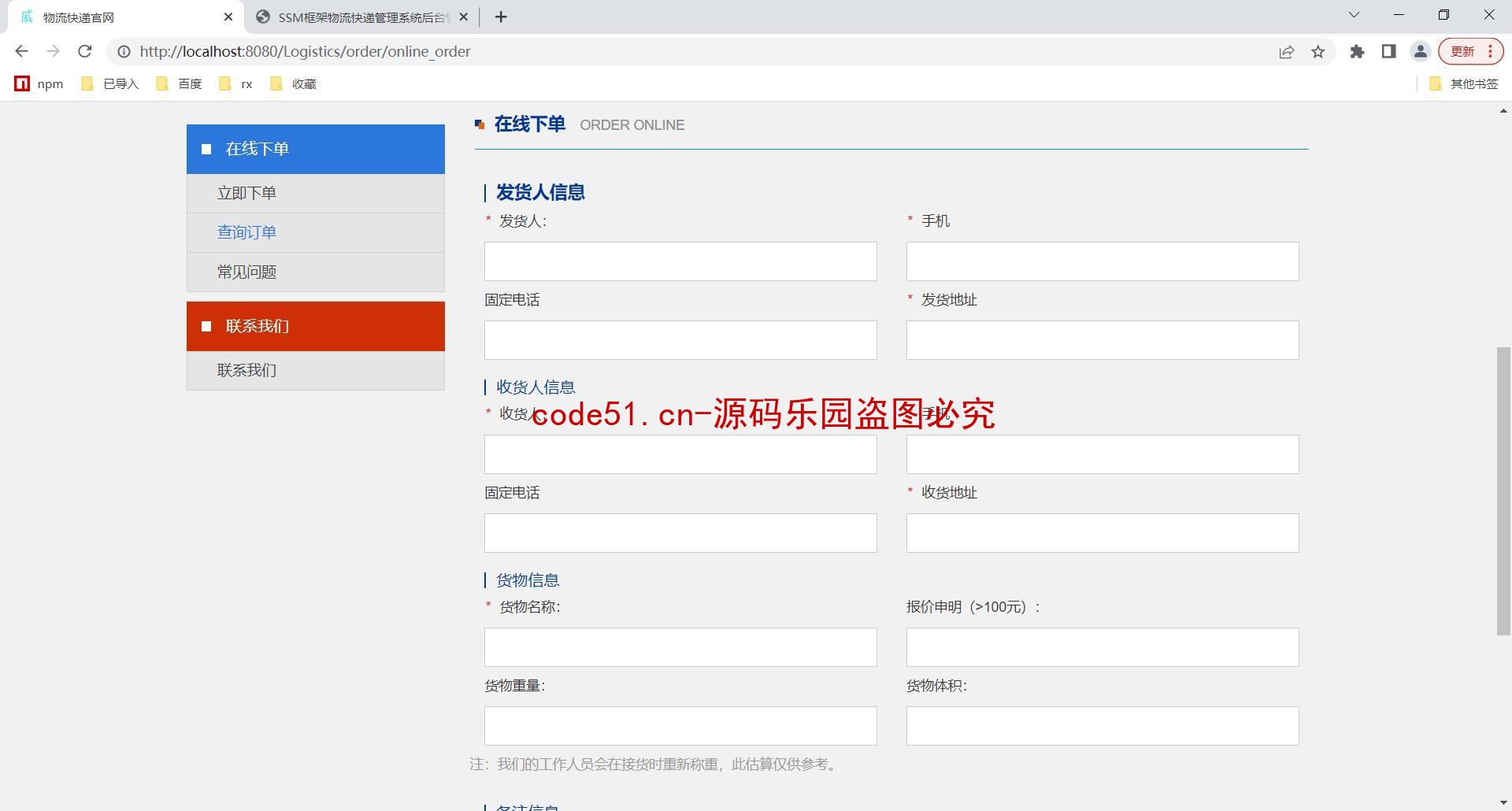Share this page icon

[x=1286, y=52]
